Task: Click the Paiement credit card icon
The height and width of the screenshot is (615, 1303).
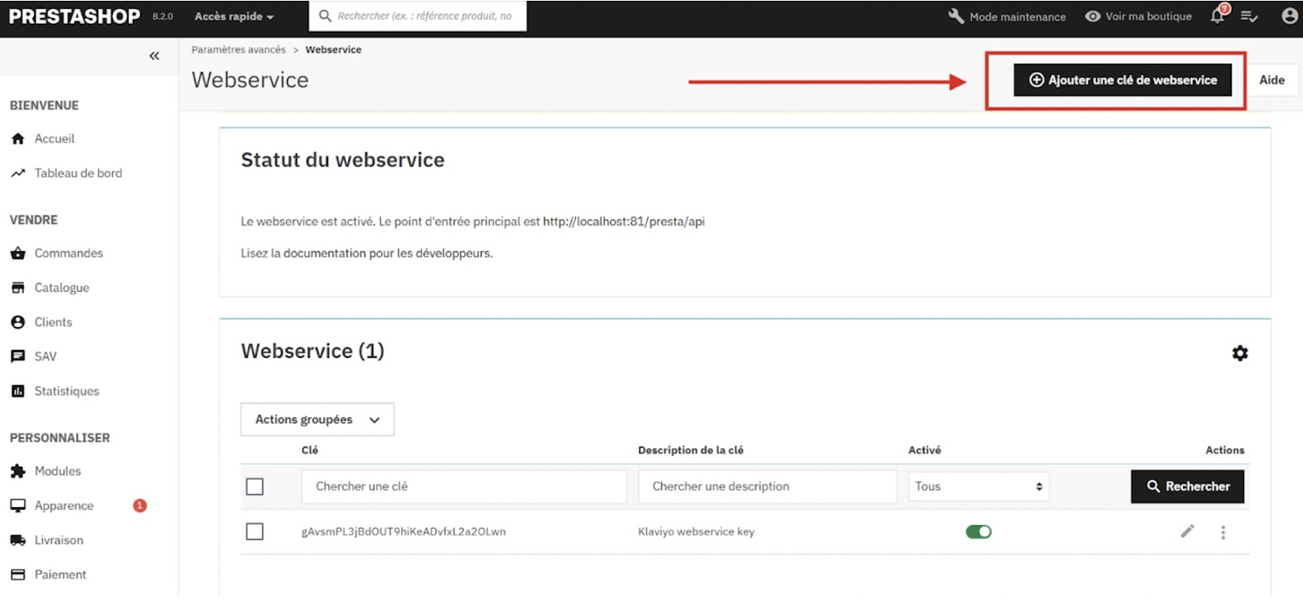Action: coord(18,575)
